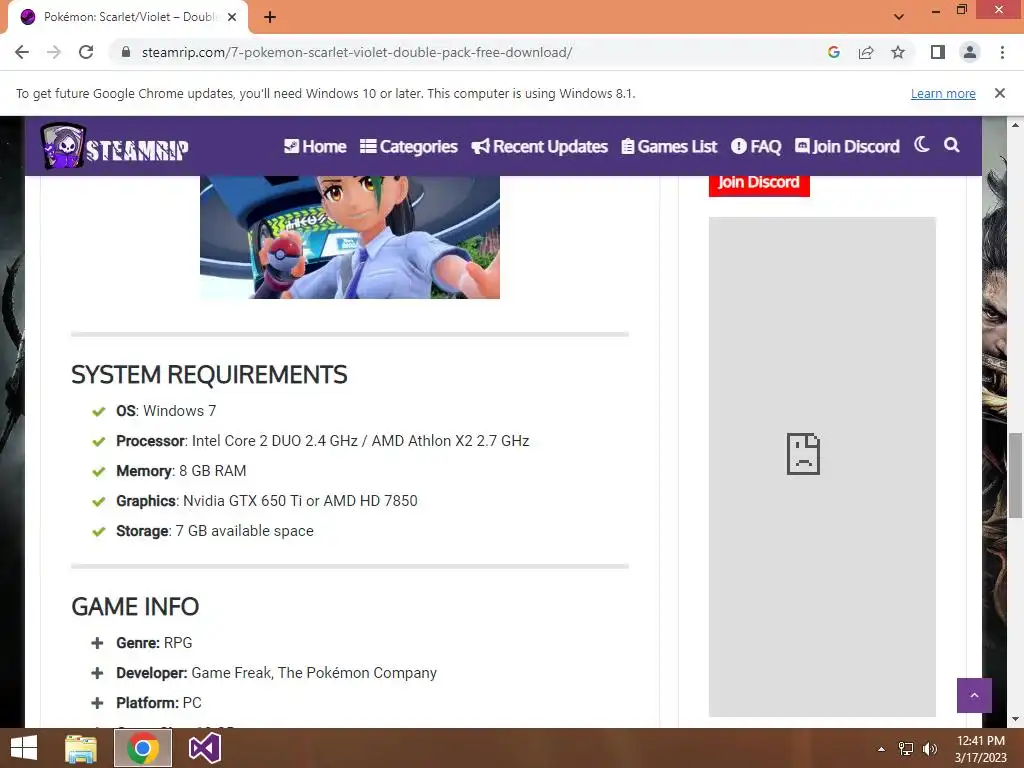The width and height of the screenshot is (1024, 768).
Task: View site info via lock icon
Action: (x=126, y=52)
